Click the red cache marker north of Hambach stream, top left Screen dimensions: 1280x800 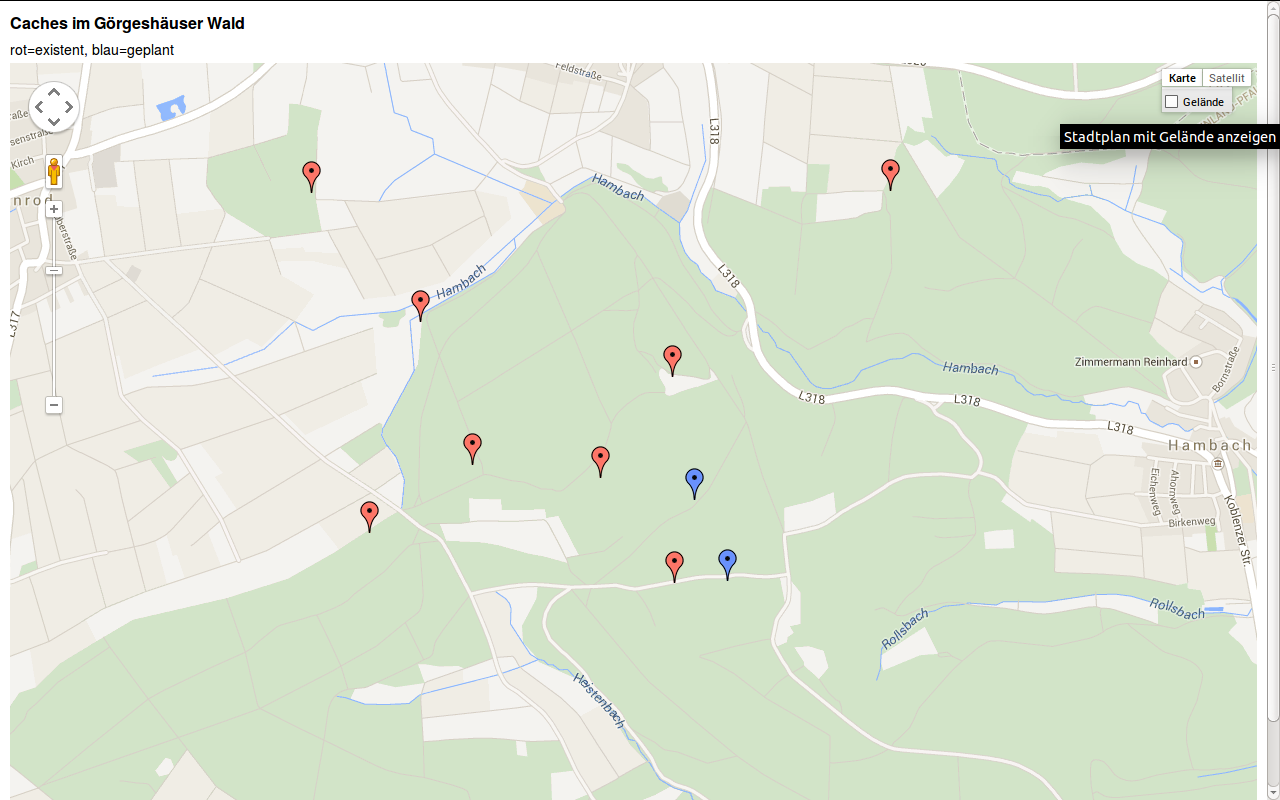click(x=311, y=176)
